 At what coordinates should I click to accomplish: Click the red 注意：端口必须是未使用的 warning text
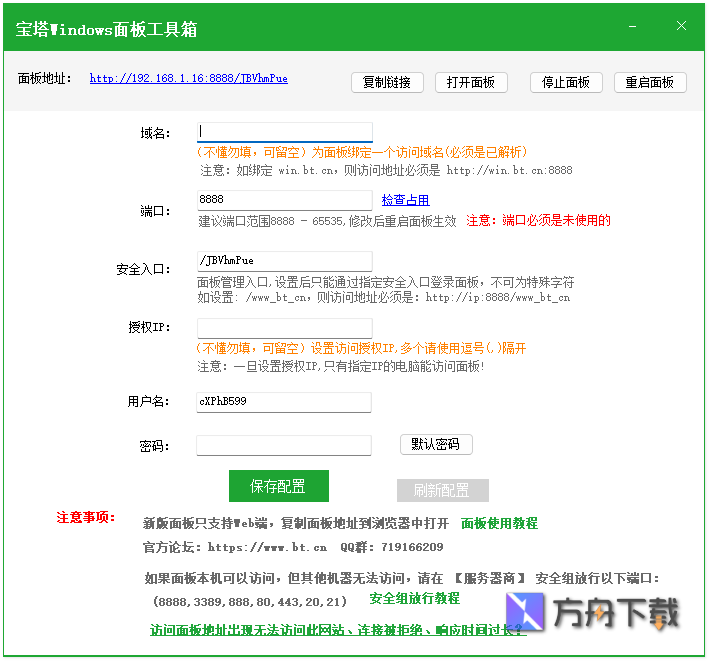[x=539, y=220]
